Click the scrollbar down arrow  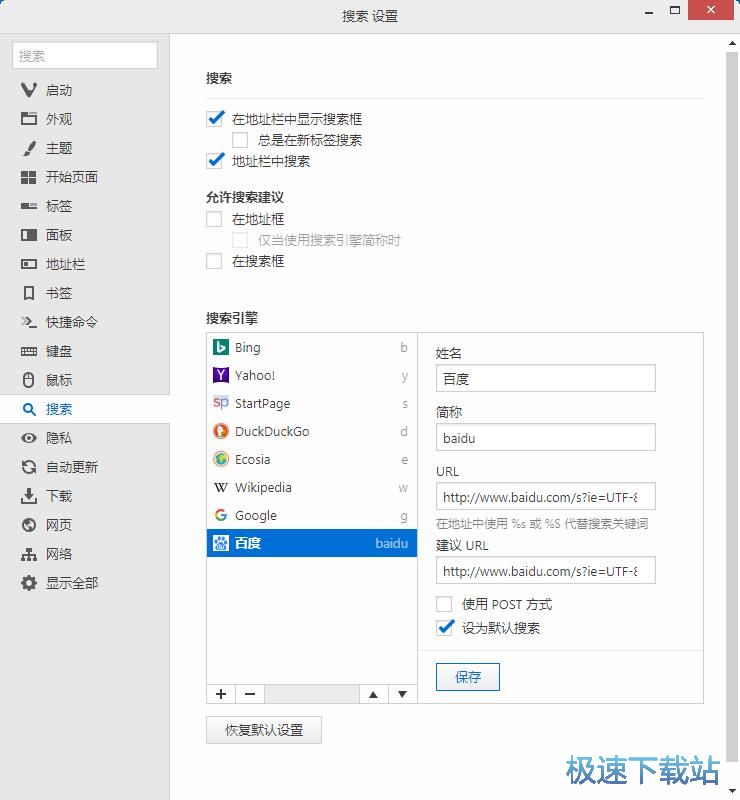click(x=732, y=792)
